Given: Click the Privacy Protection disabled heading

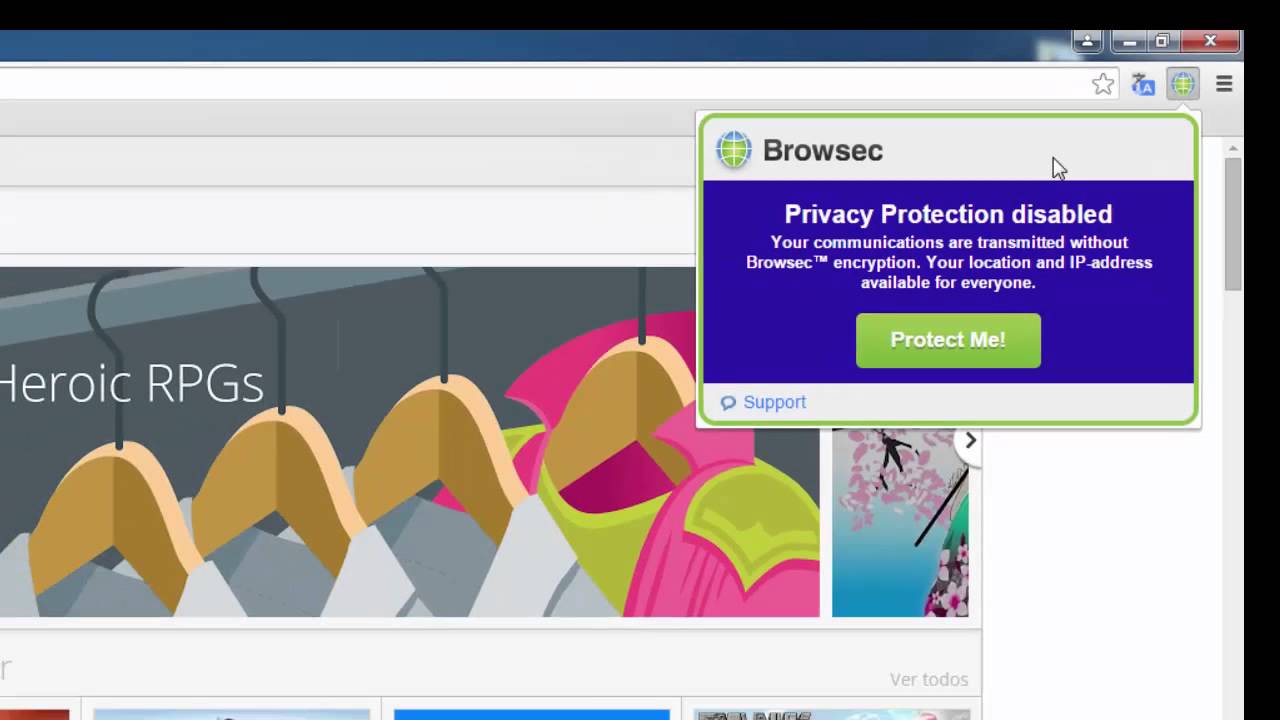Looking at the screenshot, I should pyautogui.click(x=948, y=214).
